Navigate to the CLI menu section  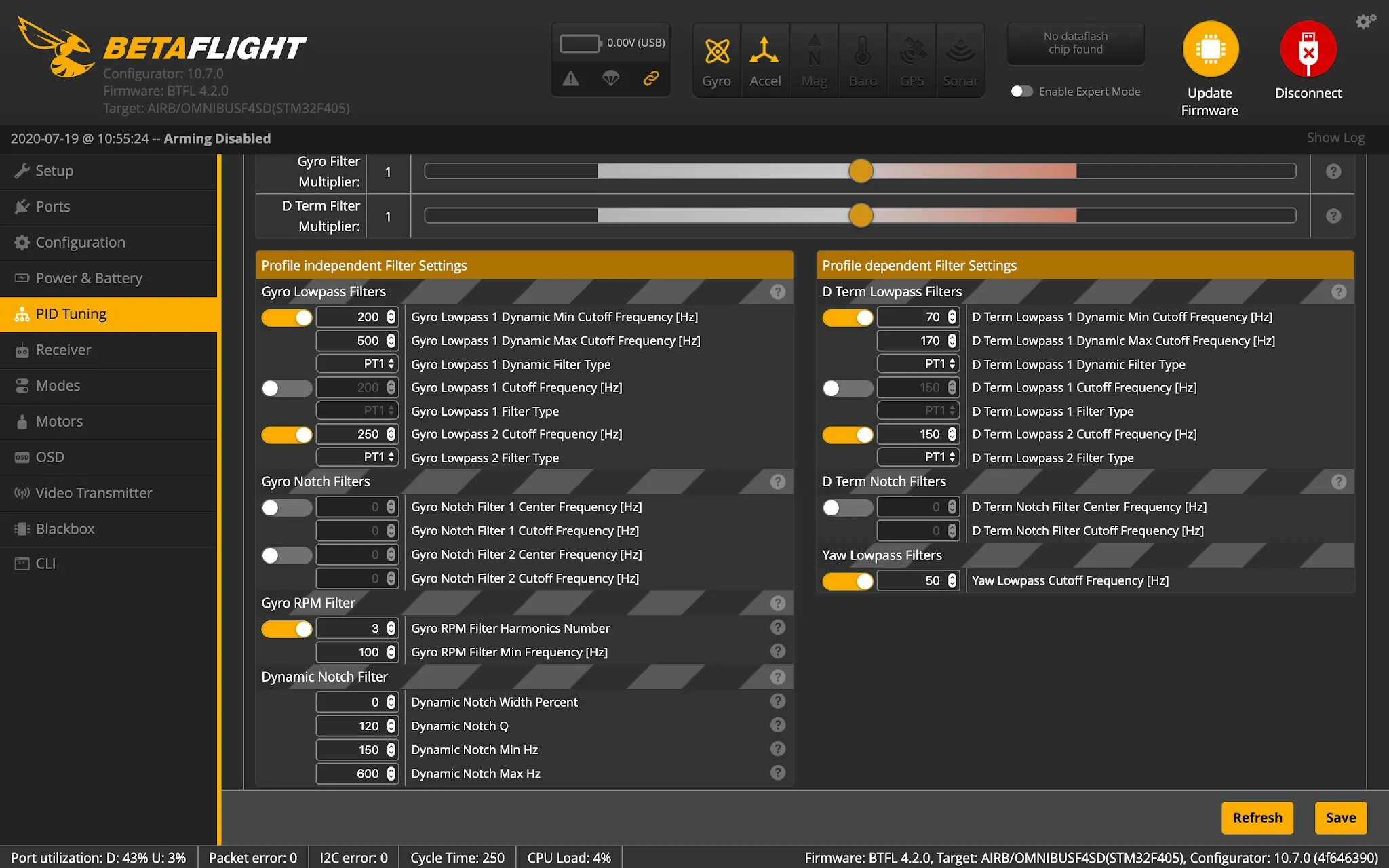[45, 563]
